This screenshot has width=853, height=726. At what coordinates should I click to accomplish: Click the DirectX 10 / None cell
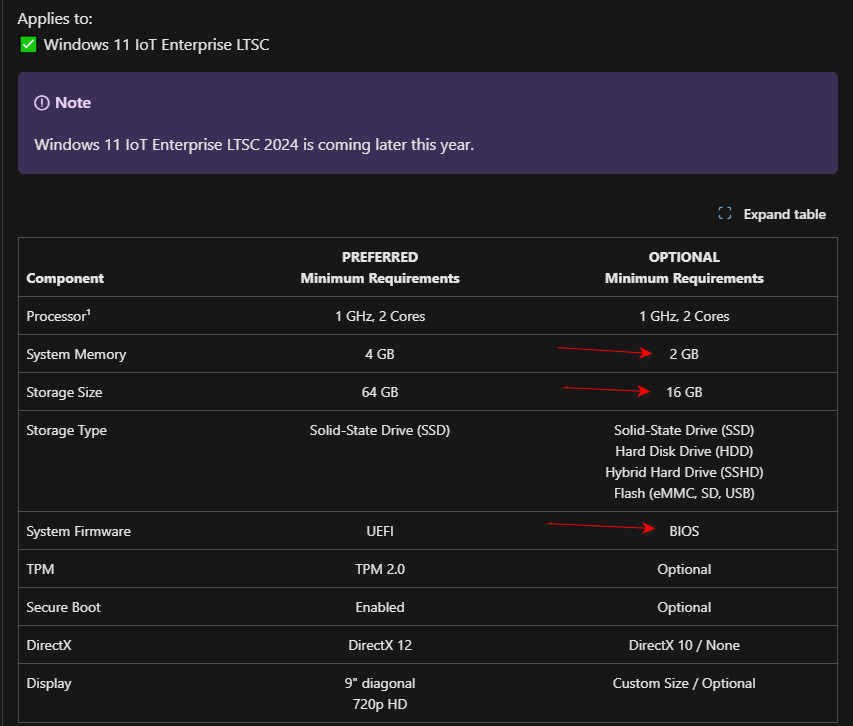point(684,646)
